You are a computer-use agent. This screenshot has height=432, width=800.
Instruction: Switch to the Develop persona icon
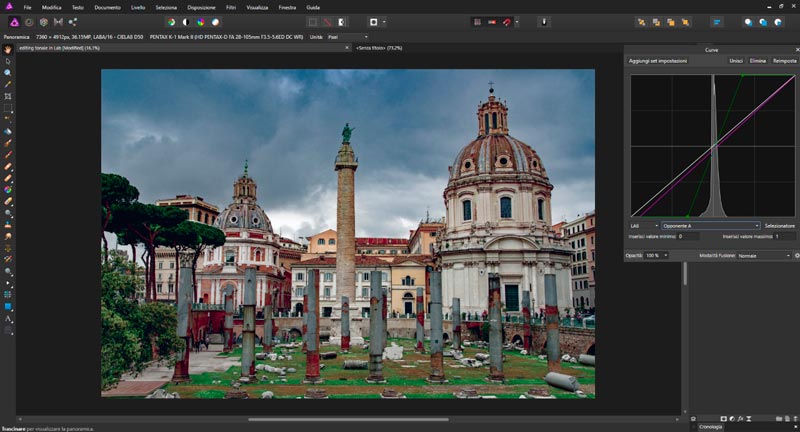click(44, 22)
